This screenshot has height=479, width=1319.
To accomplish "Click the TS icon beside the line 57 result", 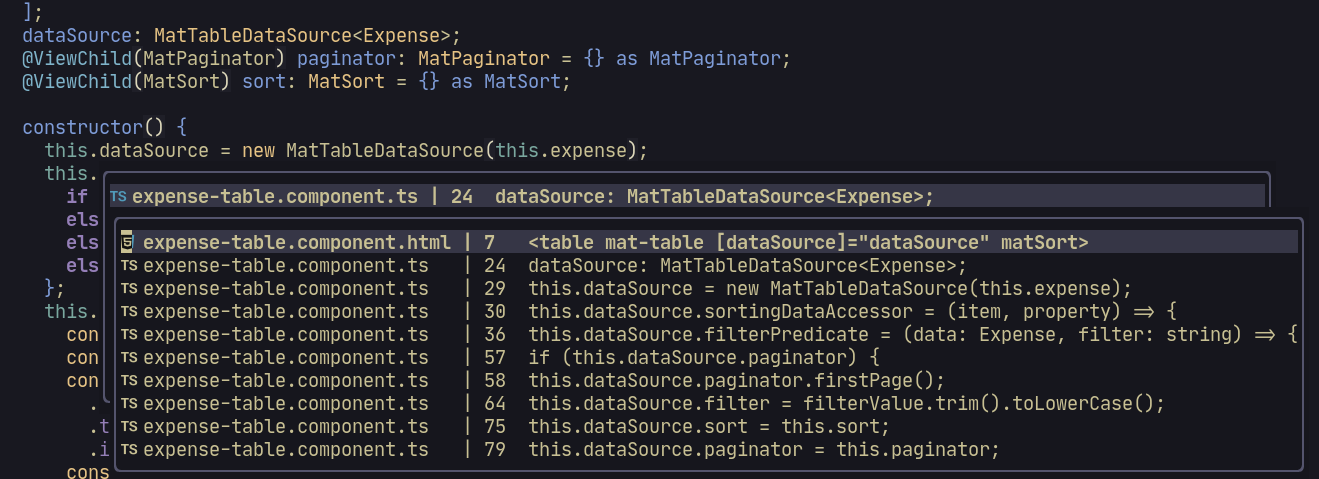I will click(129, 358).
